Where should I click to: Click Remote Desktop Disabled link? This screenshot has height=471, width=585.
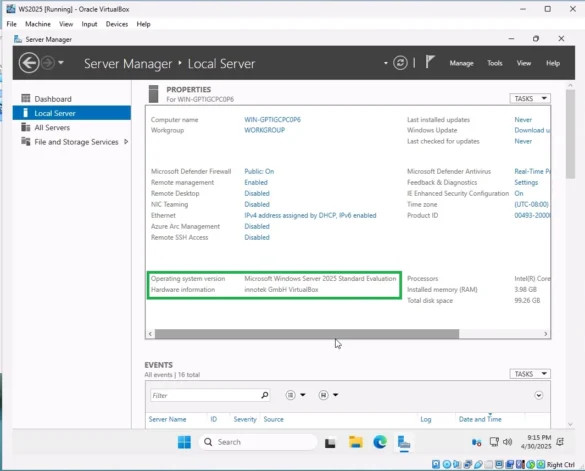[x=257, y=193]
